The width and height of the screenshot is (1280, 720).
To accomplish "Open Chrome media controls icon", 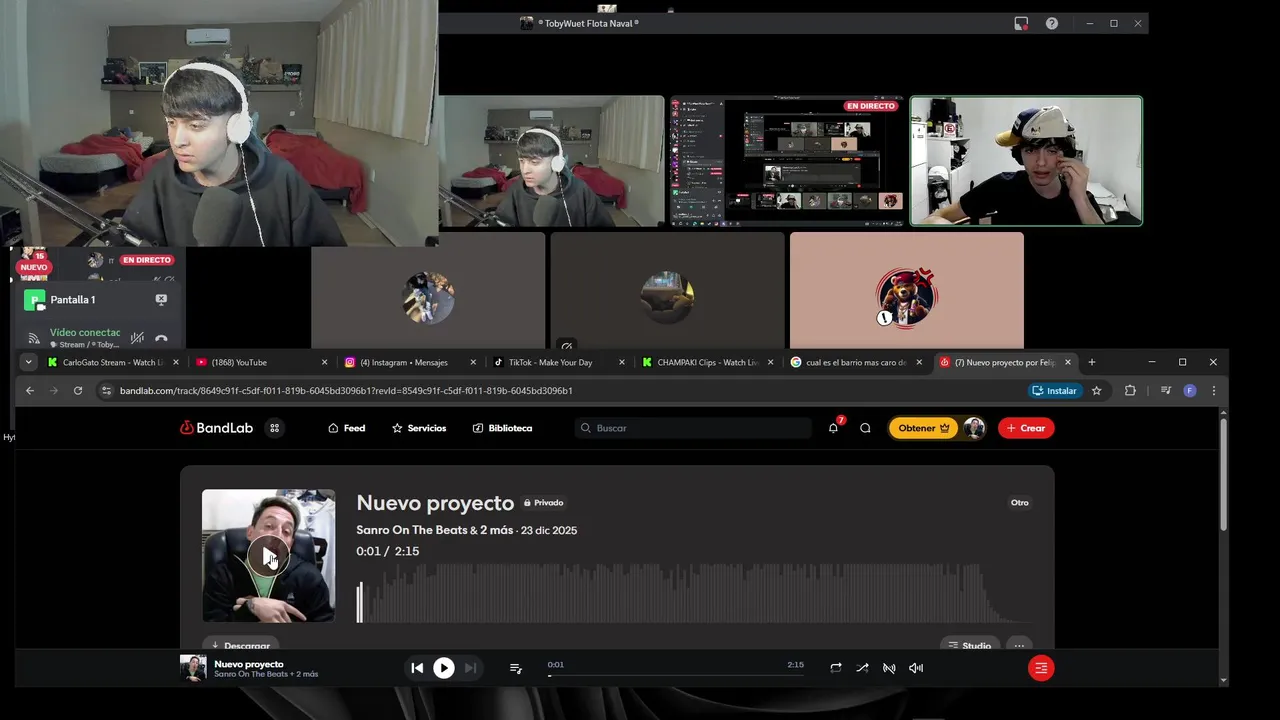I will [1166, 391].
